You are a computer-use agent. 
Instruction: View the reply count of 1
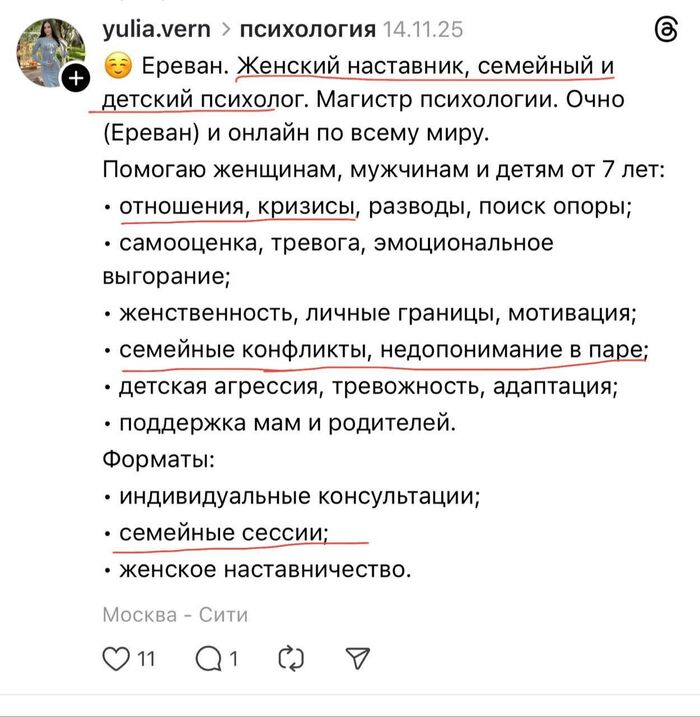[x=234, y=659]
